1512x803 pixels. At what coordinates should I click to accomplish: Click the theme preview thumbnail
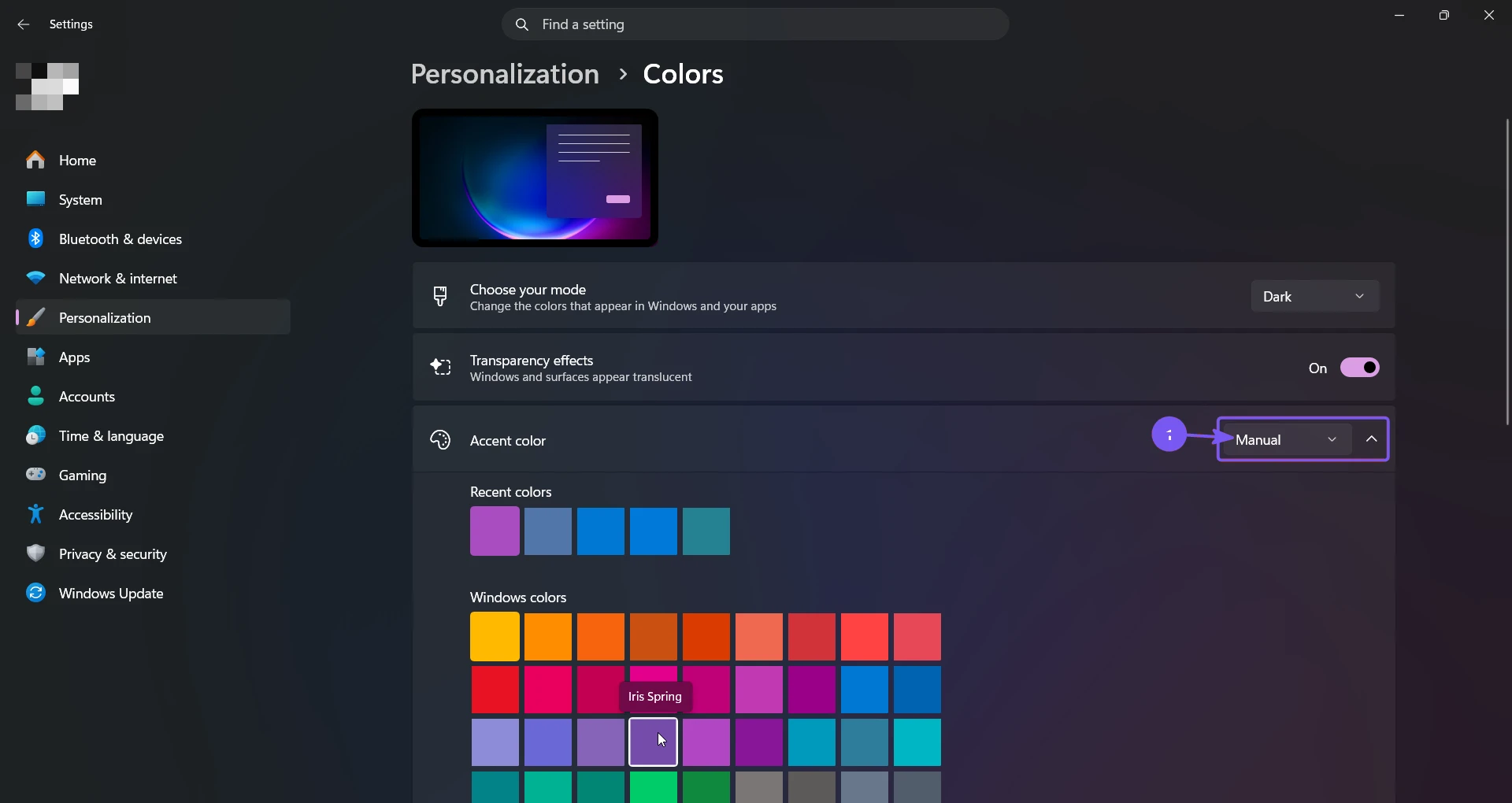[535, 178]
